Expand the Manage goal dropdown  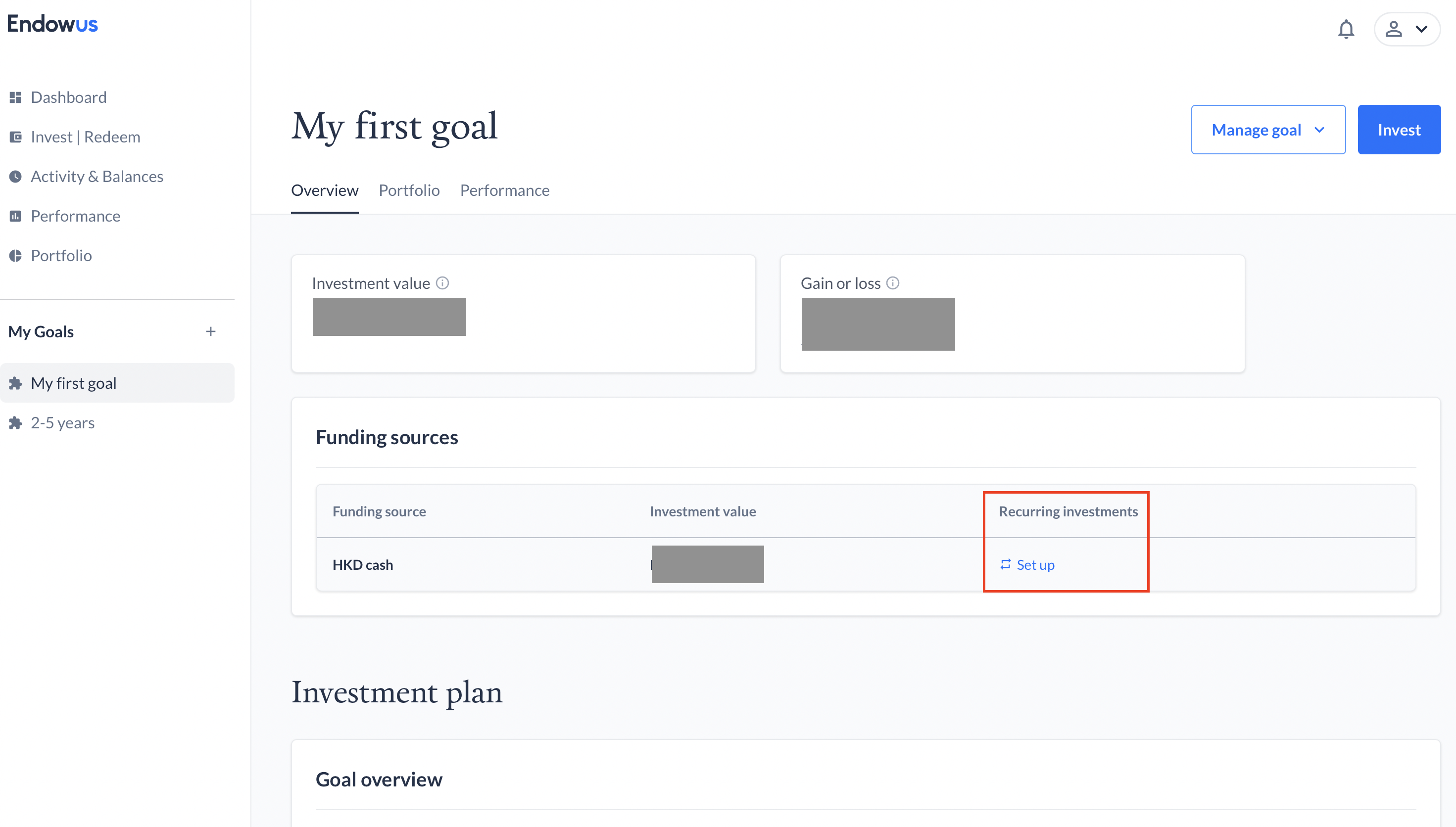click(1268, 130)
